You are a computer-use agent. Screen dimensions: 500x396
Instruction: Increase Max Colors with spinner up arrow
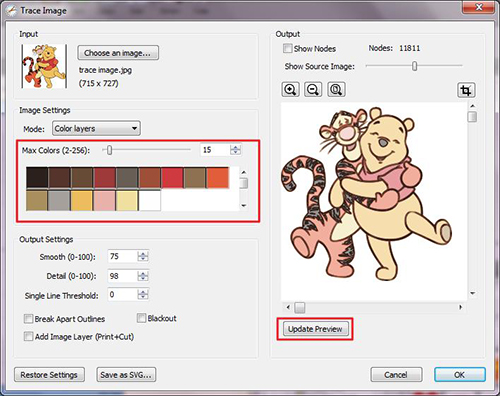pyautogui.click(x=235, y=147)
